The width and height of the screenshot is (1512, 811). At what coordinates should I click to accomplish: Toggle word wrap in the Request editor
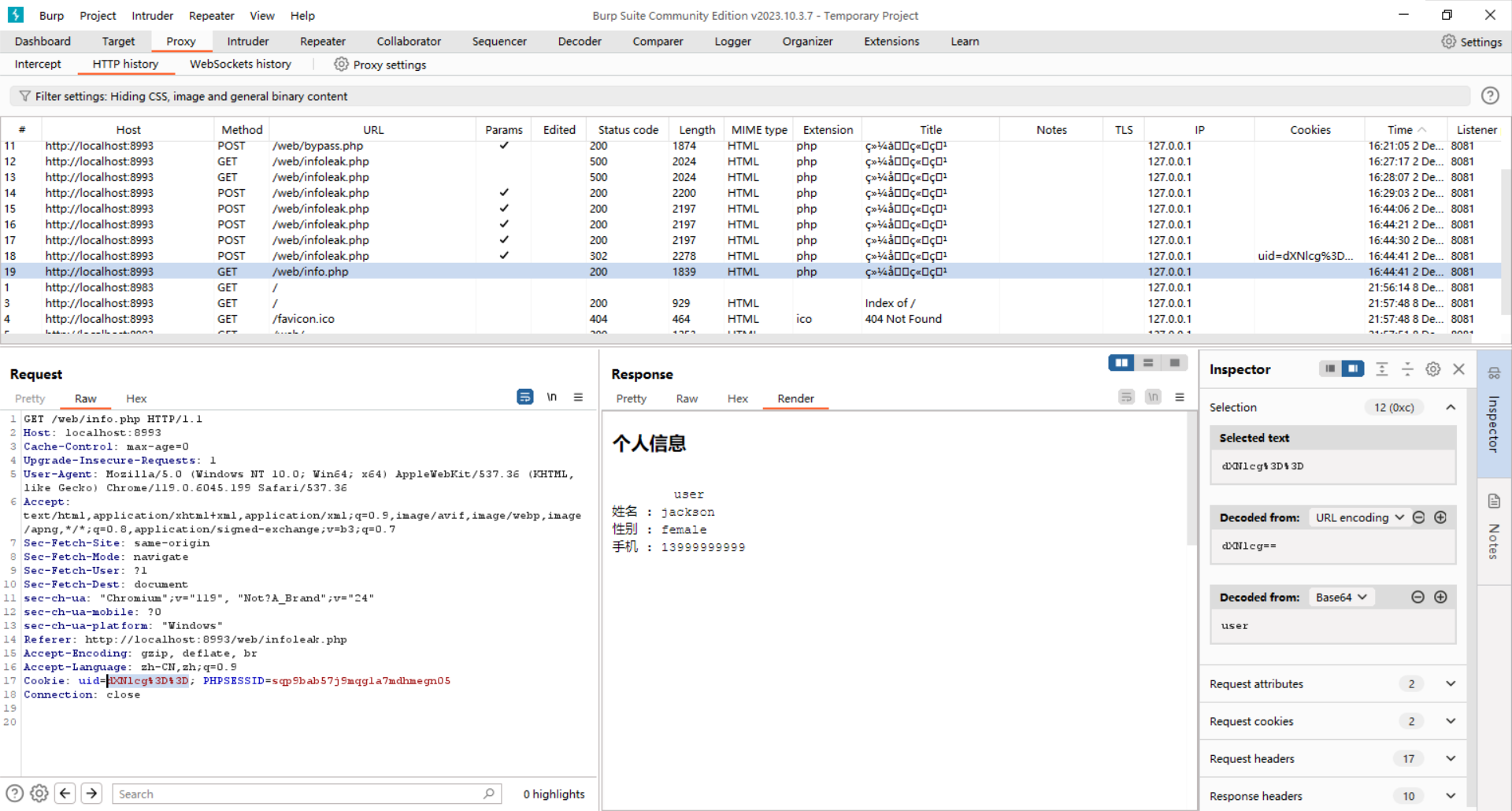[524, 397]
